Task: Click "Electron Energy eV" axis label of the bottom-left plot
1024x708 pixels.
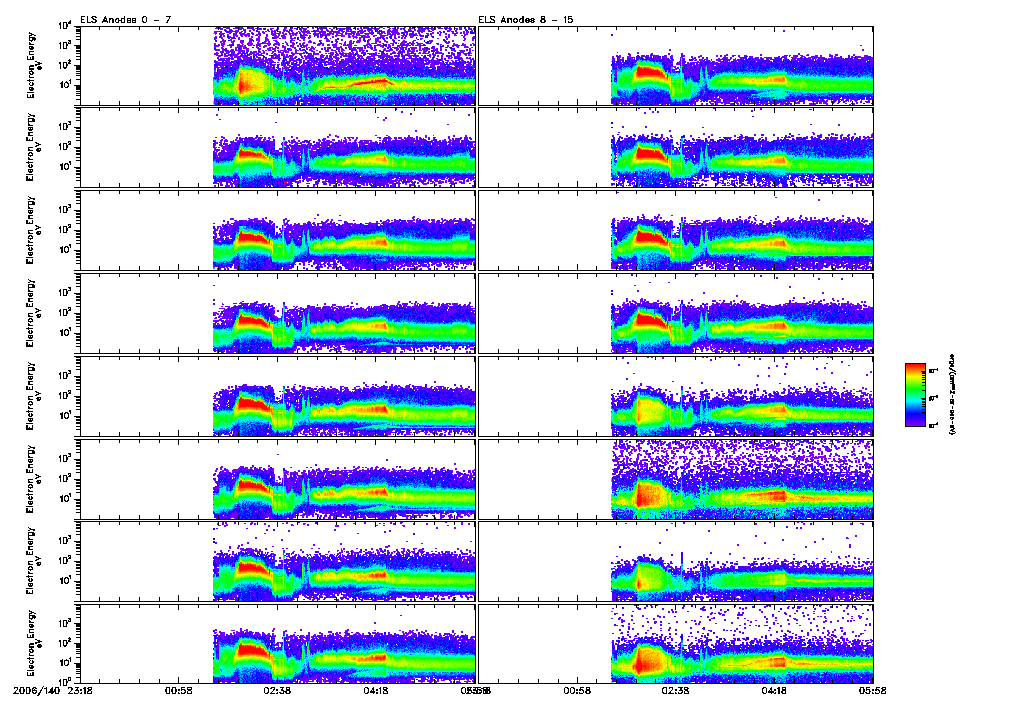Action: click(33, 644)
